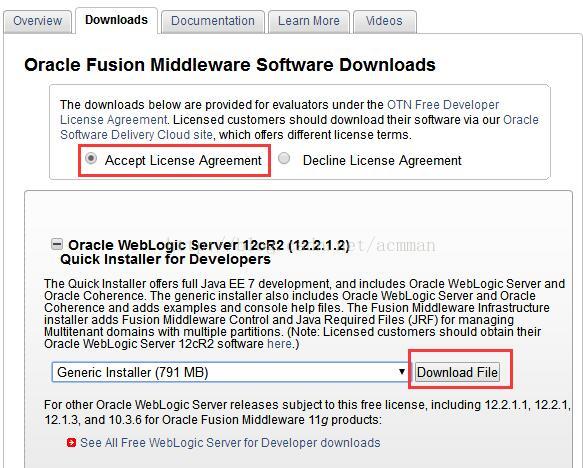Click the Oracle Fusion Middleware Software Downloads heading

coord(230,65)
